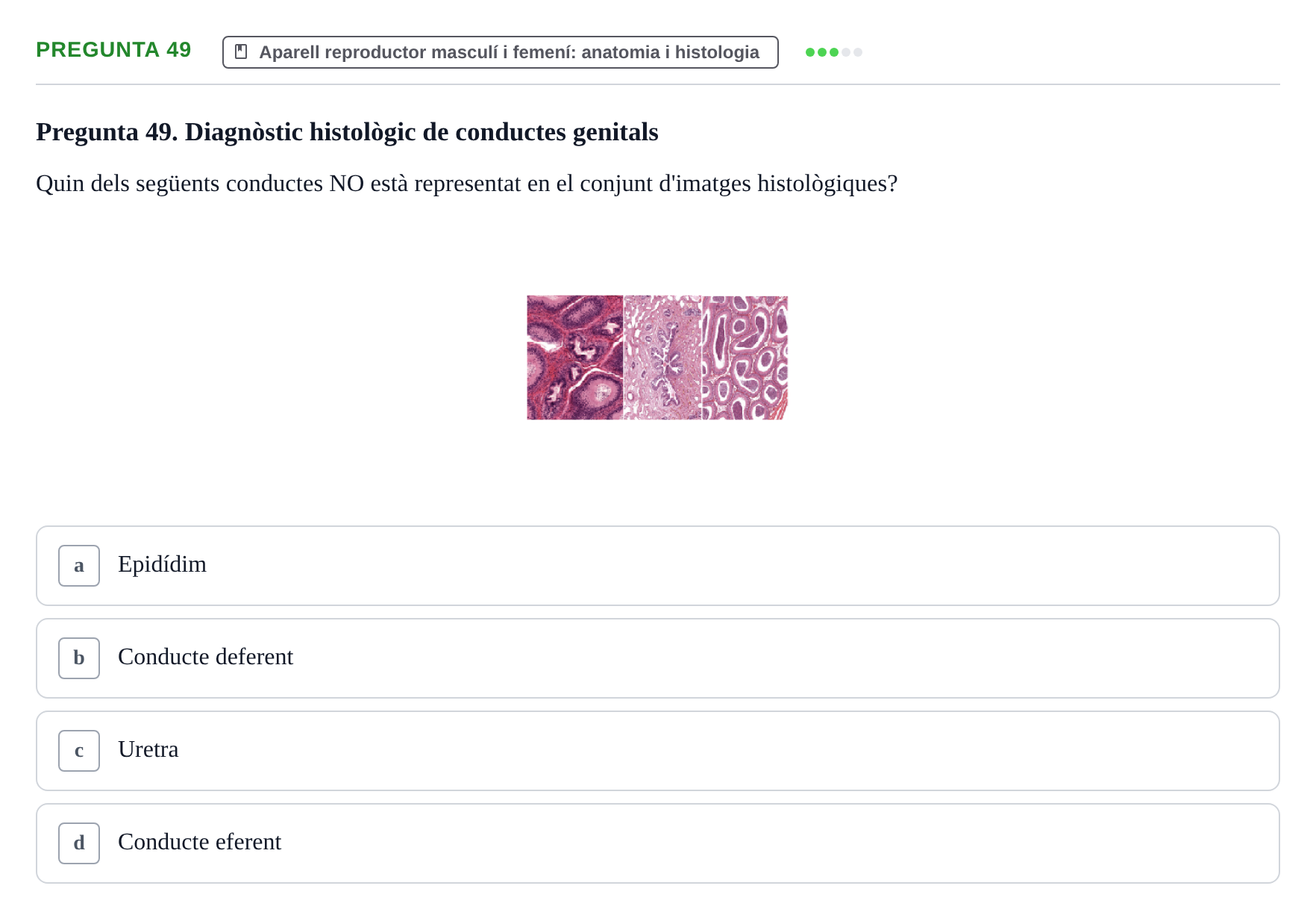
Task: Click the third green difficulty dot
Action: coord(834,52)
